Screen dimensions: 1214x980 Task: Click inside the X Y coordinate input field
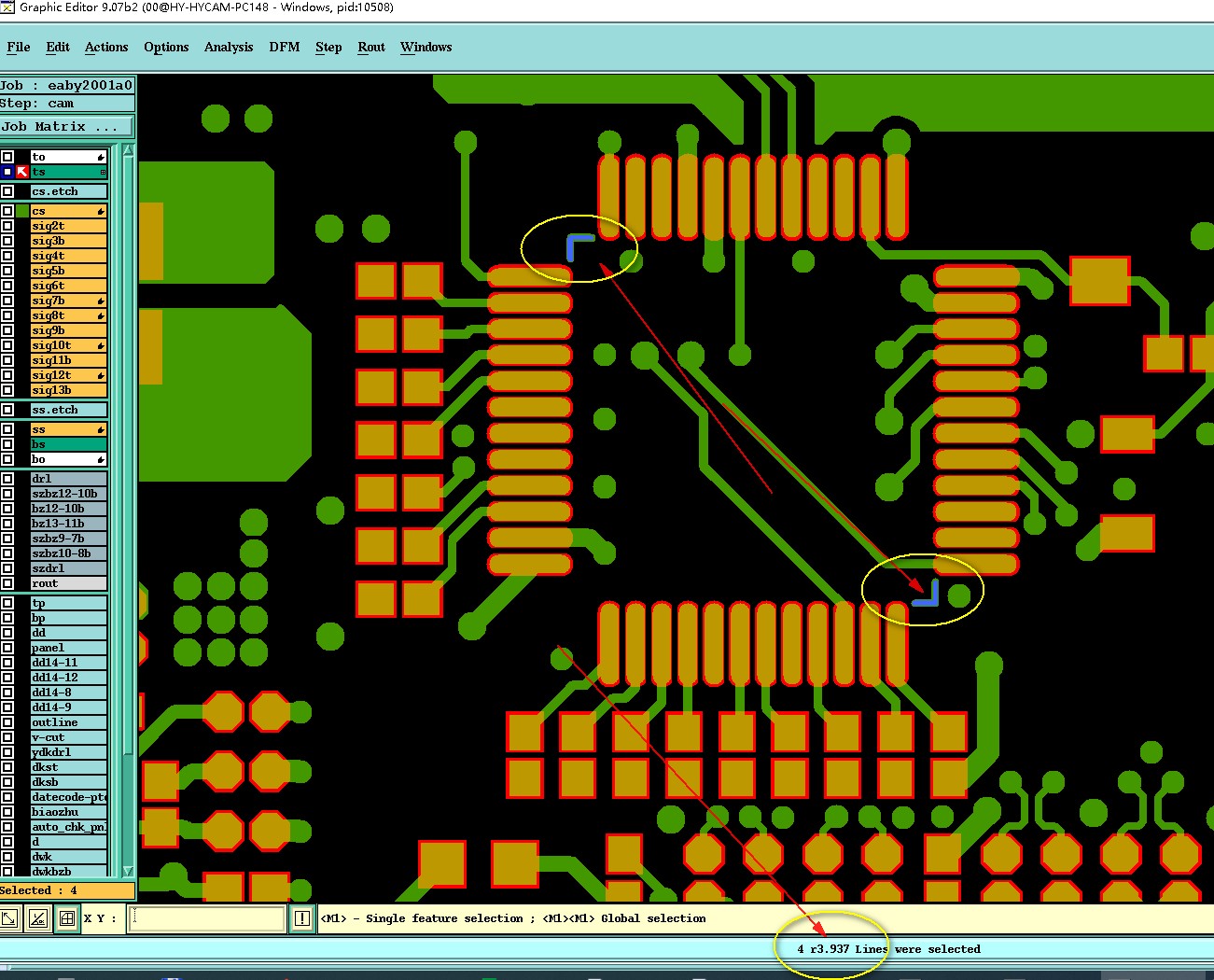point(206,918)
